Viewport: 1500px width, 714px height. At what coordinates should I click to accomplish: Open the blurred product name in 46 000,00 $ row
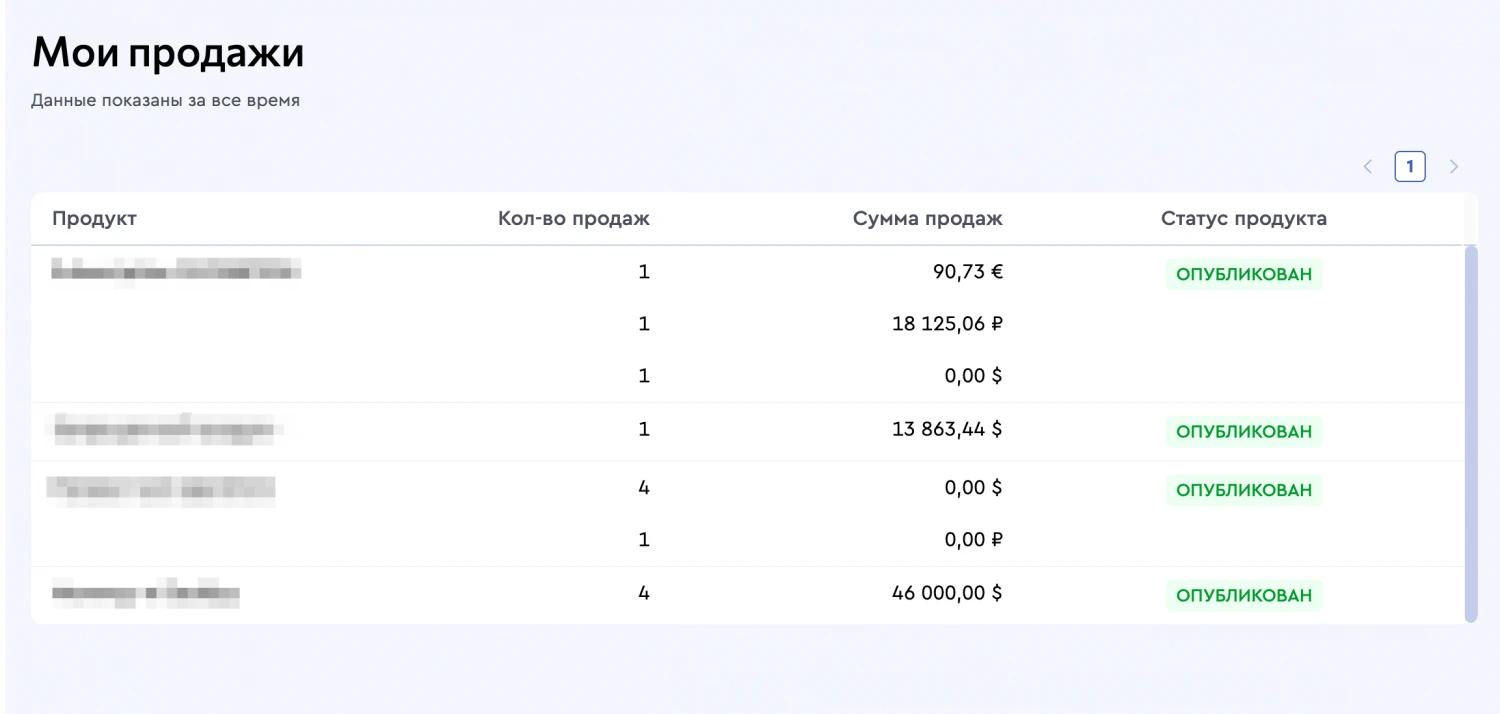point(146,595)
